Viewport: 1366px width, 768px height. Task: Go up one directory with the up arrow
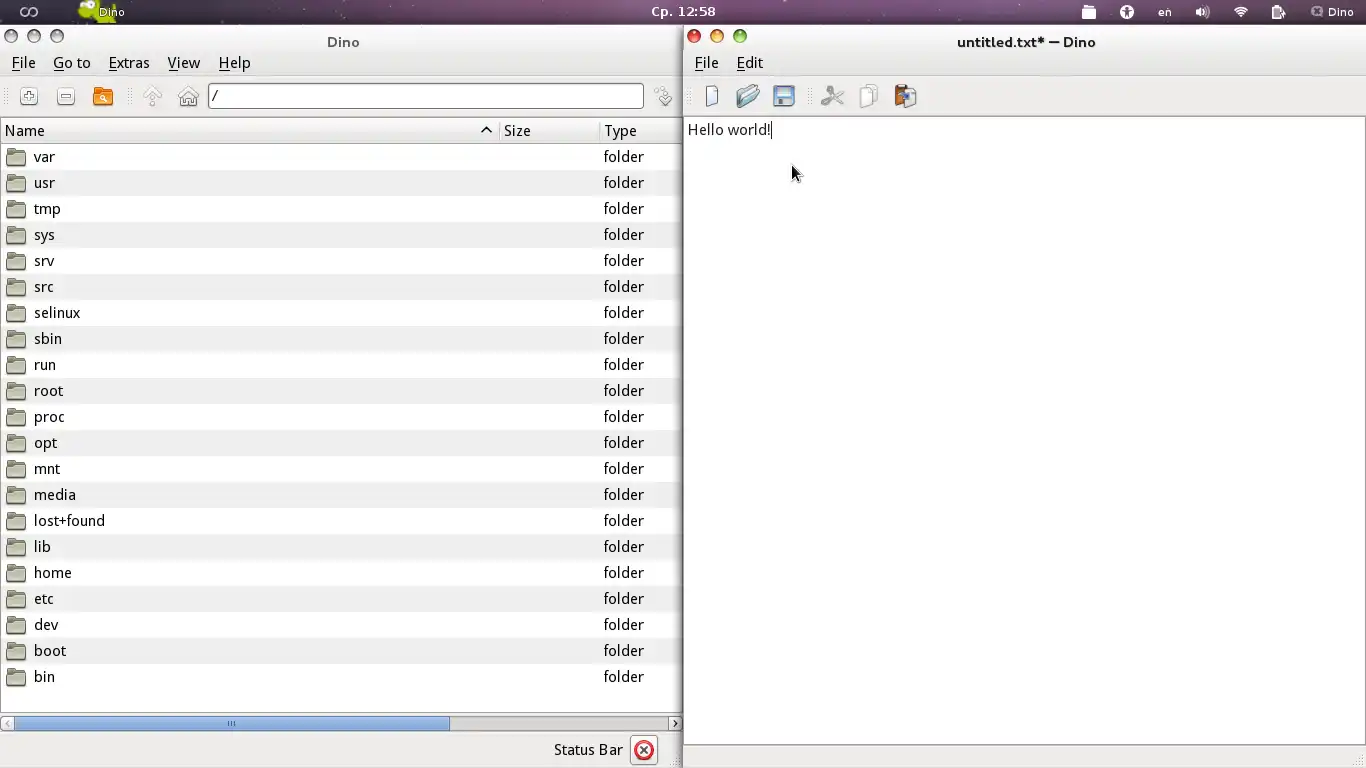[152, 96]
